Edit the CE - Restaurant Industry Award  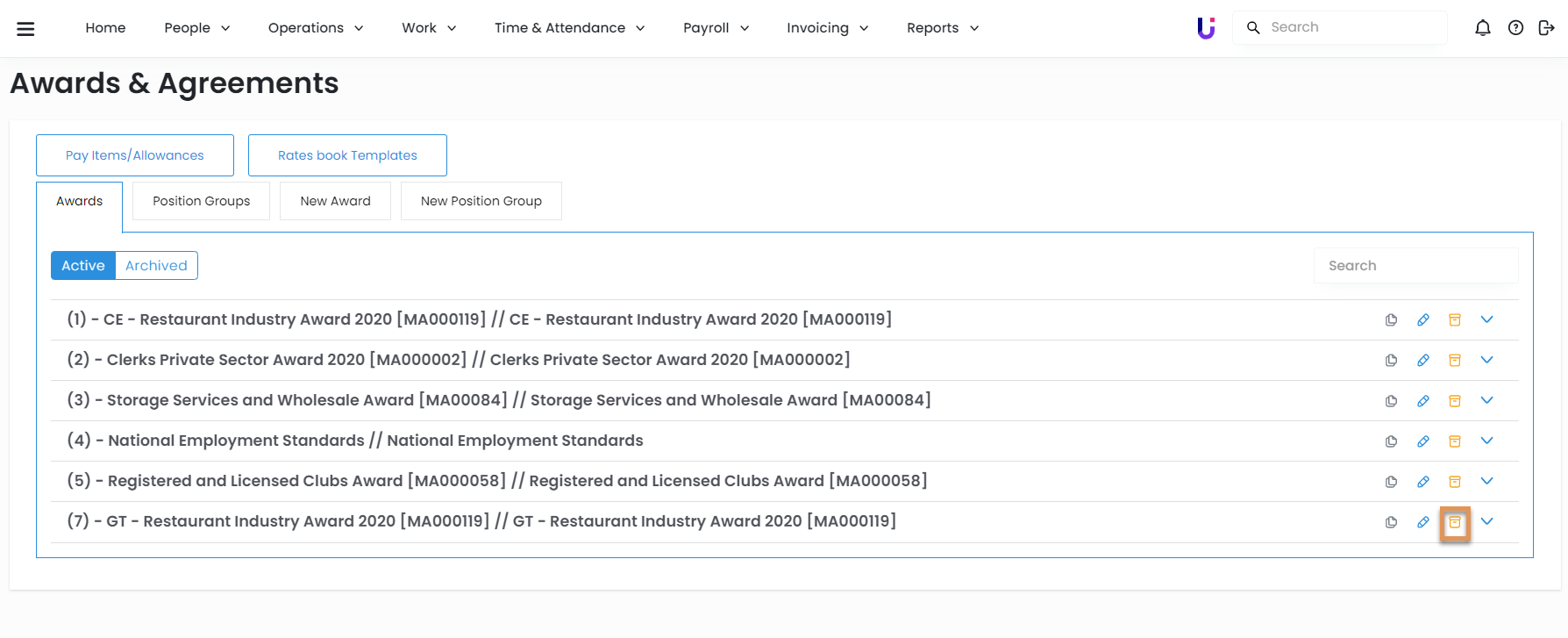pos(1422,320)
